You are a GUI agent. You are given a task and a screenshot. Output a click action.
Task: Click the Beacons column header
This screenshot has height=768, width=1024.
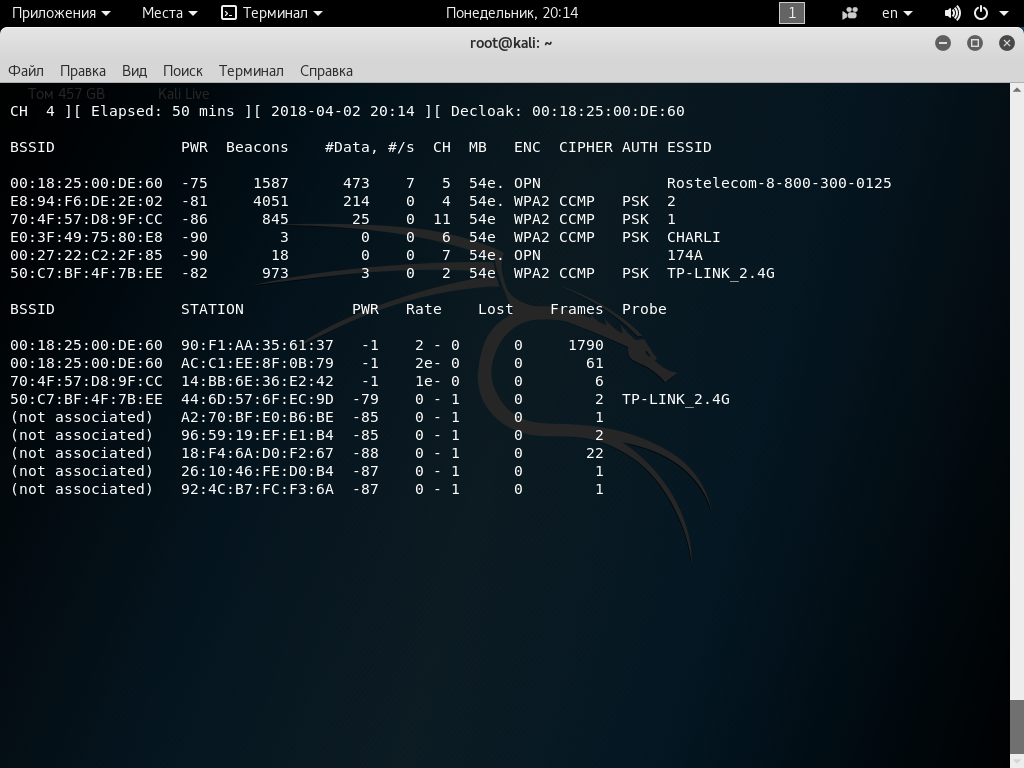(x=257, y=148)
